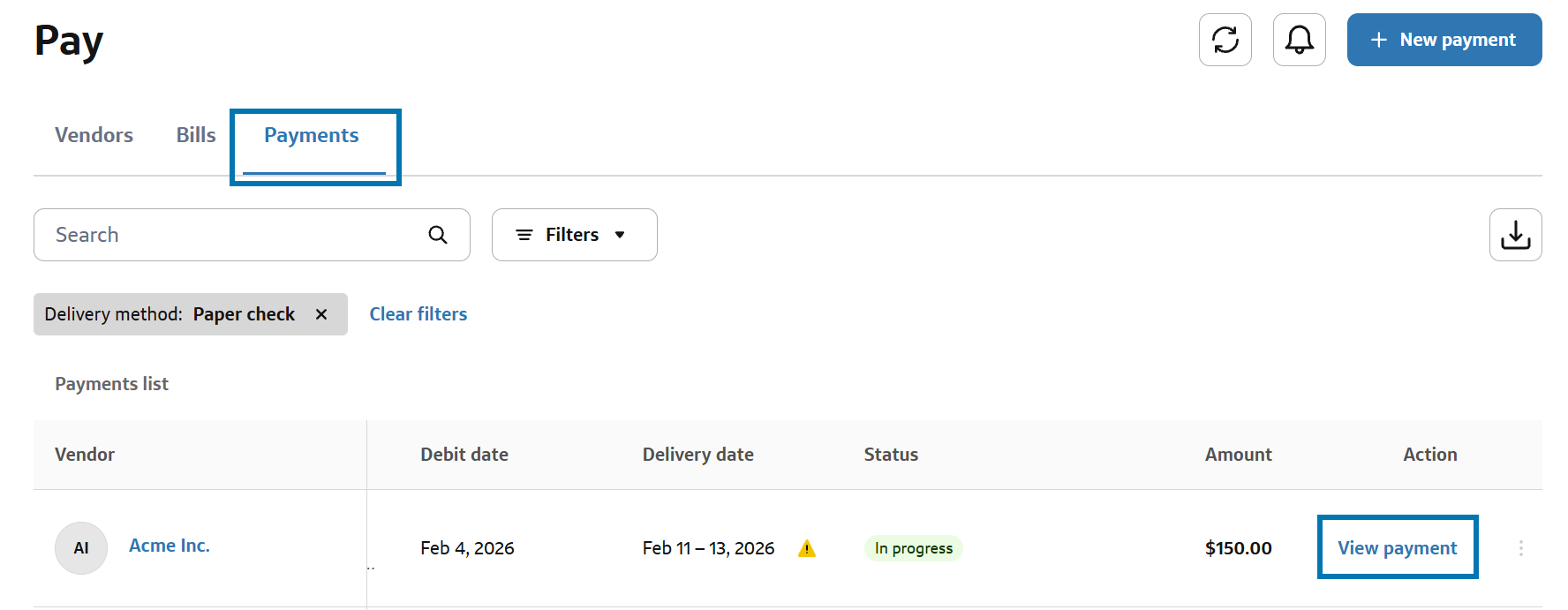
Task: Open the row's three-dot more menu
Action: (1520, 548)
